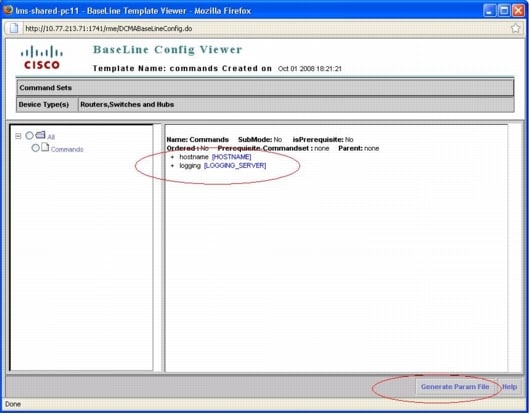Image resolution: width=530 pixels, height=414 pixels.
Task: Click the Prerequisite Commandset : none text
Action: [x=273, y=148]
